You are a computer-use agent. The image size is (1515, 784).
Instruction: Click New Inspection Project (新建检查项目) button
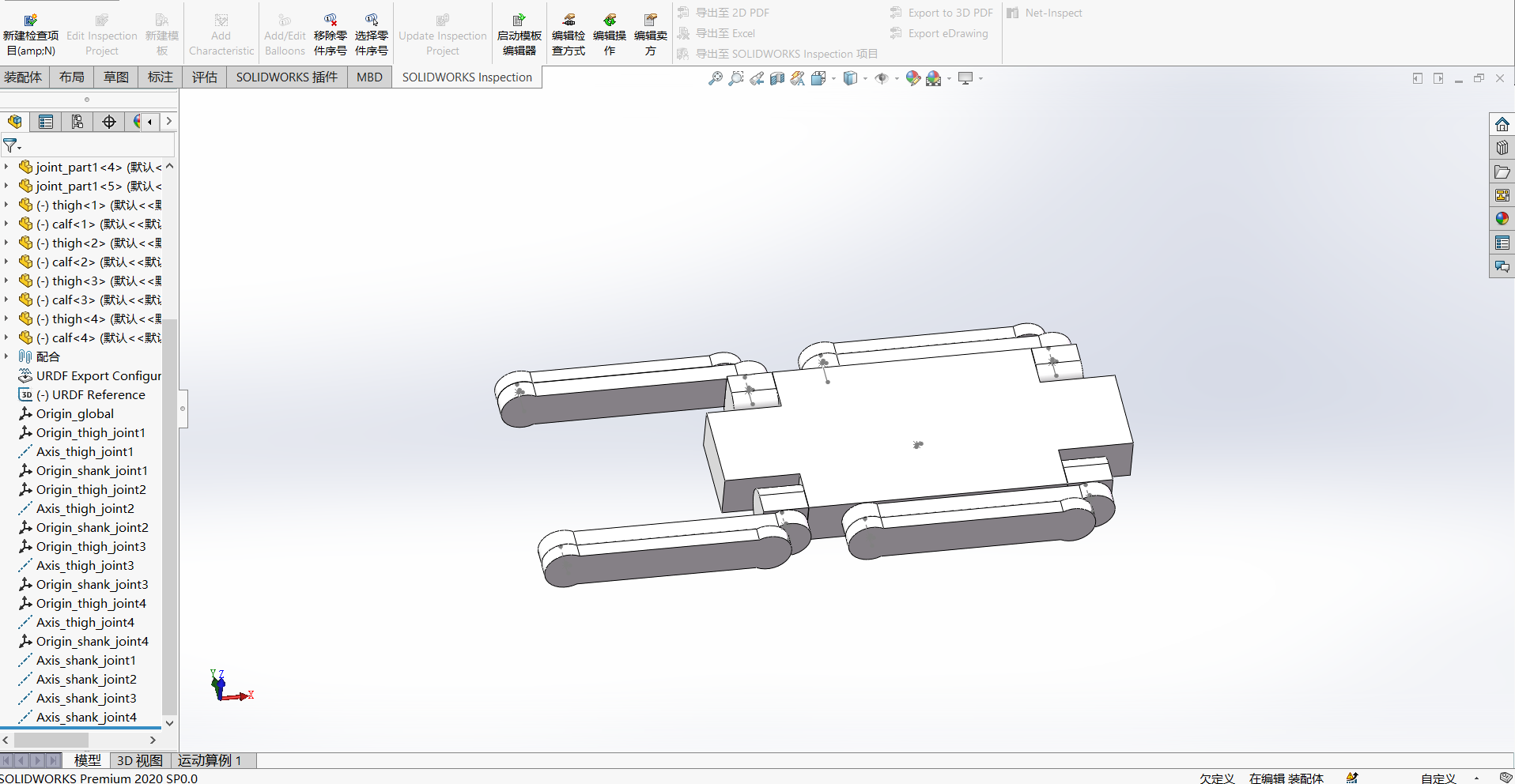point(31,36)
